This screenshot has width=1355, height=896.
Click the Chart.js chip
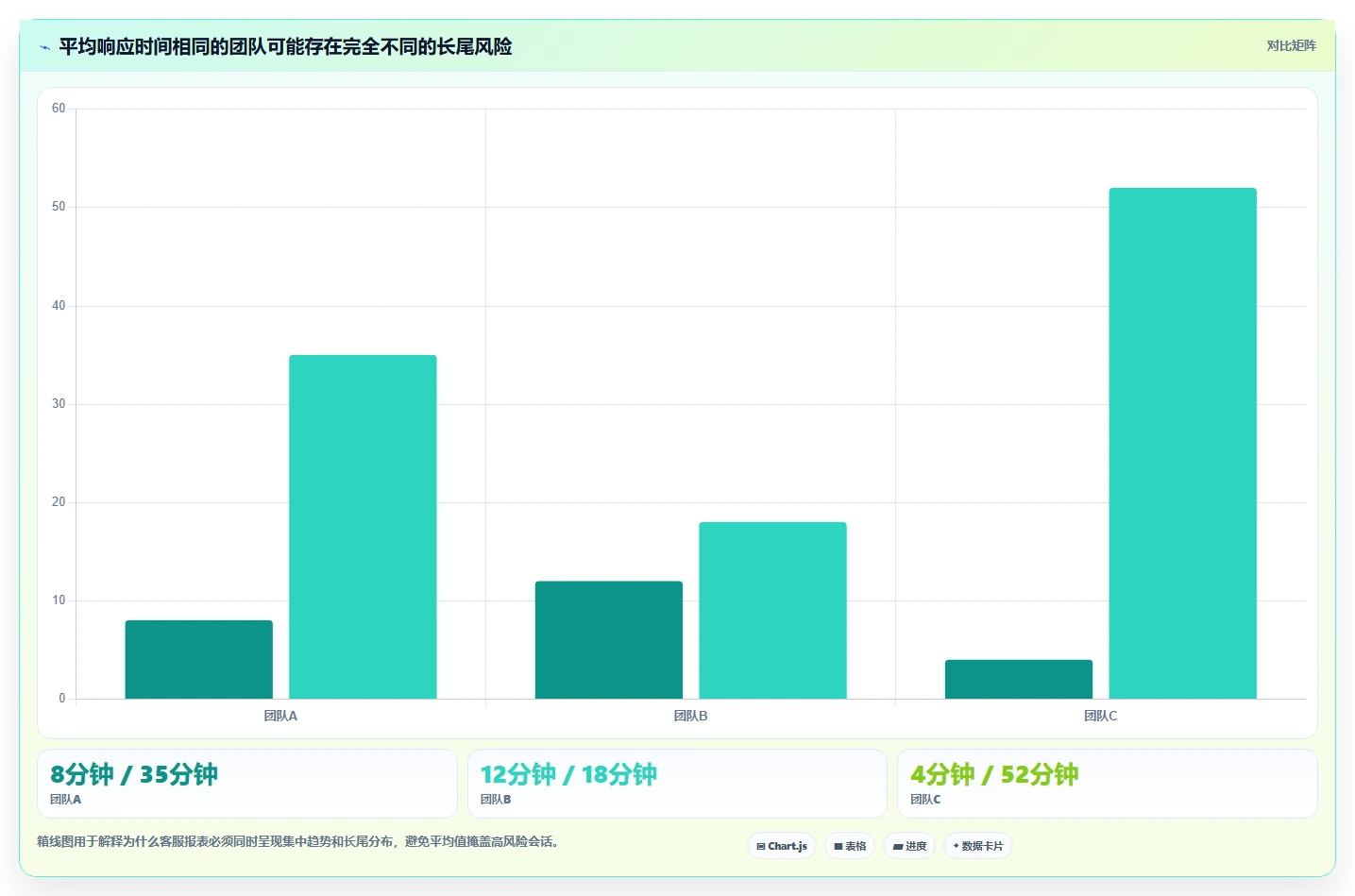782,846
